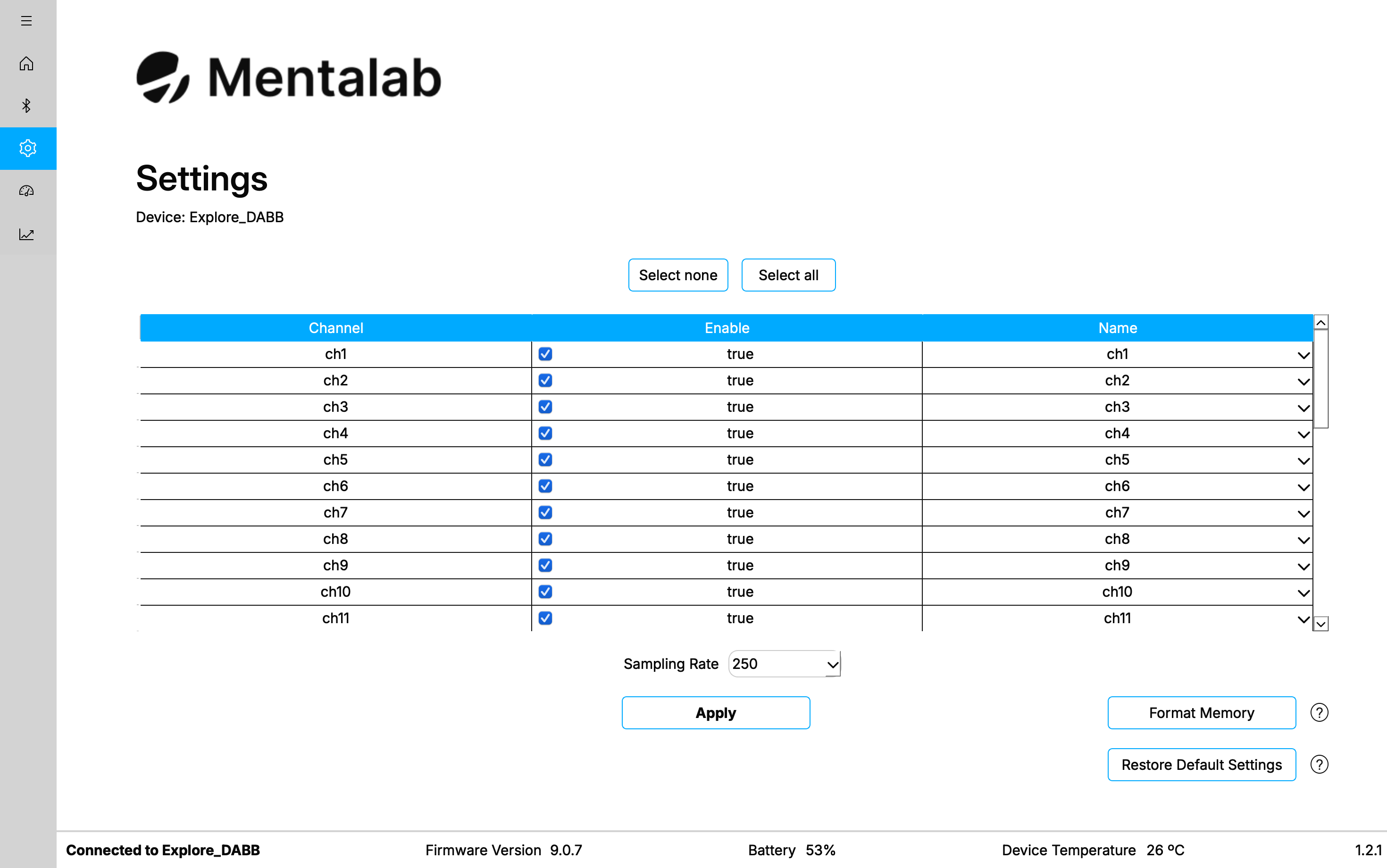Apply the channel settings
Screen dimensions: 1387x868
pos(716,713)
